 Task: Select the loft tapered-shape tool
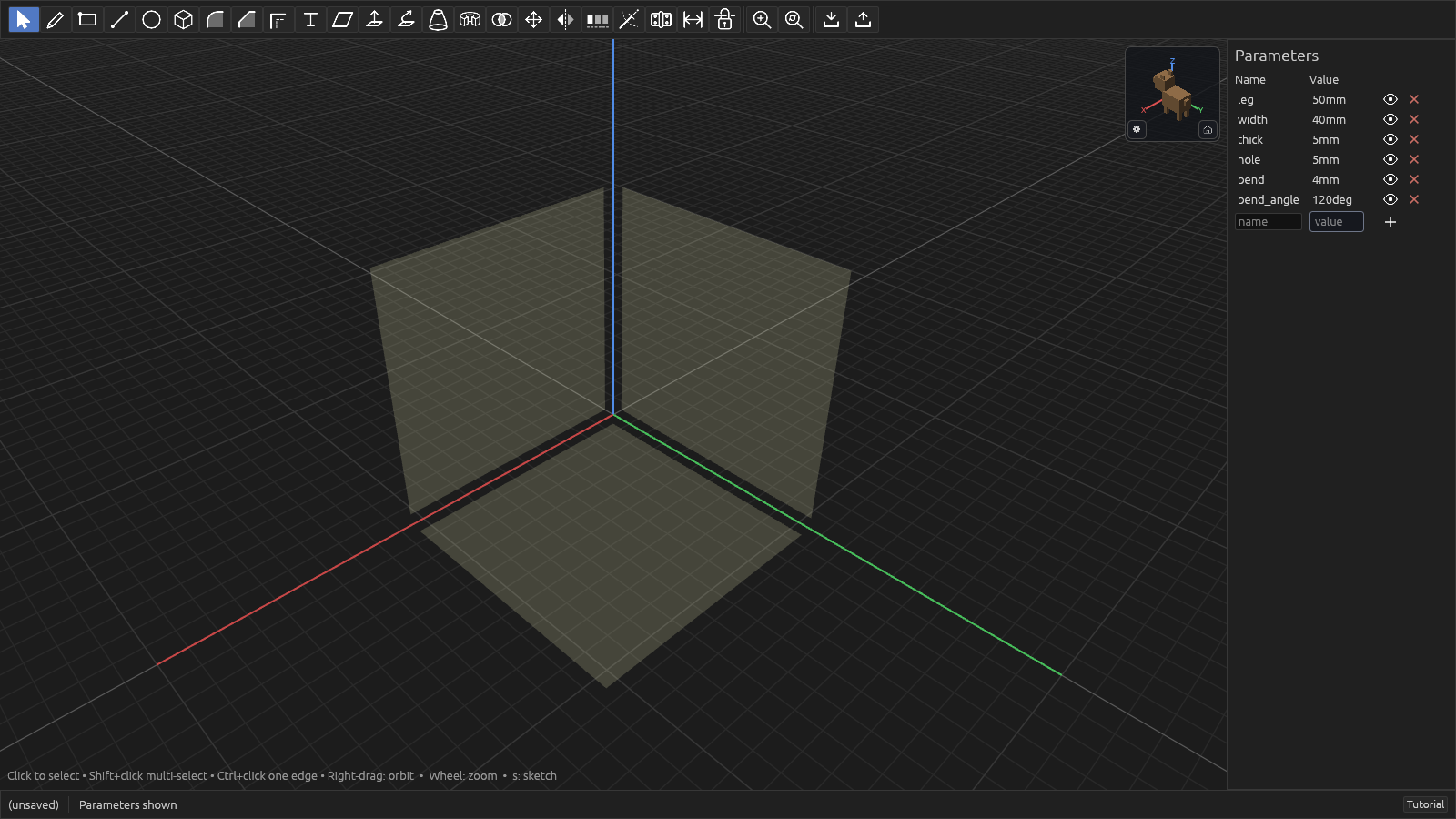pos(438,19)
